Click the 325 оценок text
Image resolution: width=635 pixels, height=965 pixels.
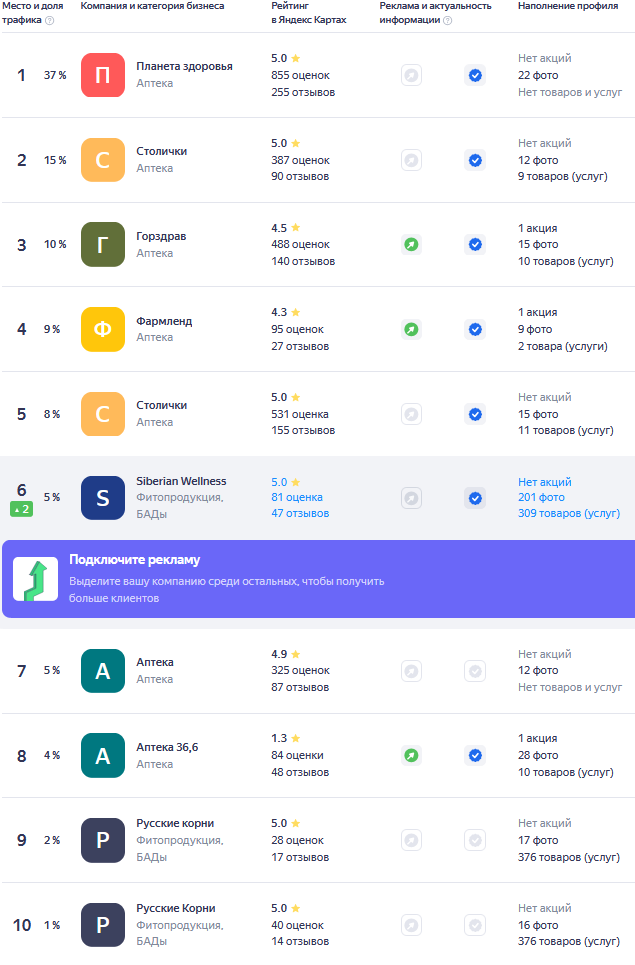pos(300,670)
